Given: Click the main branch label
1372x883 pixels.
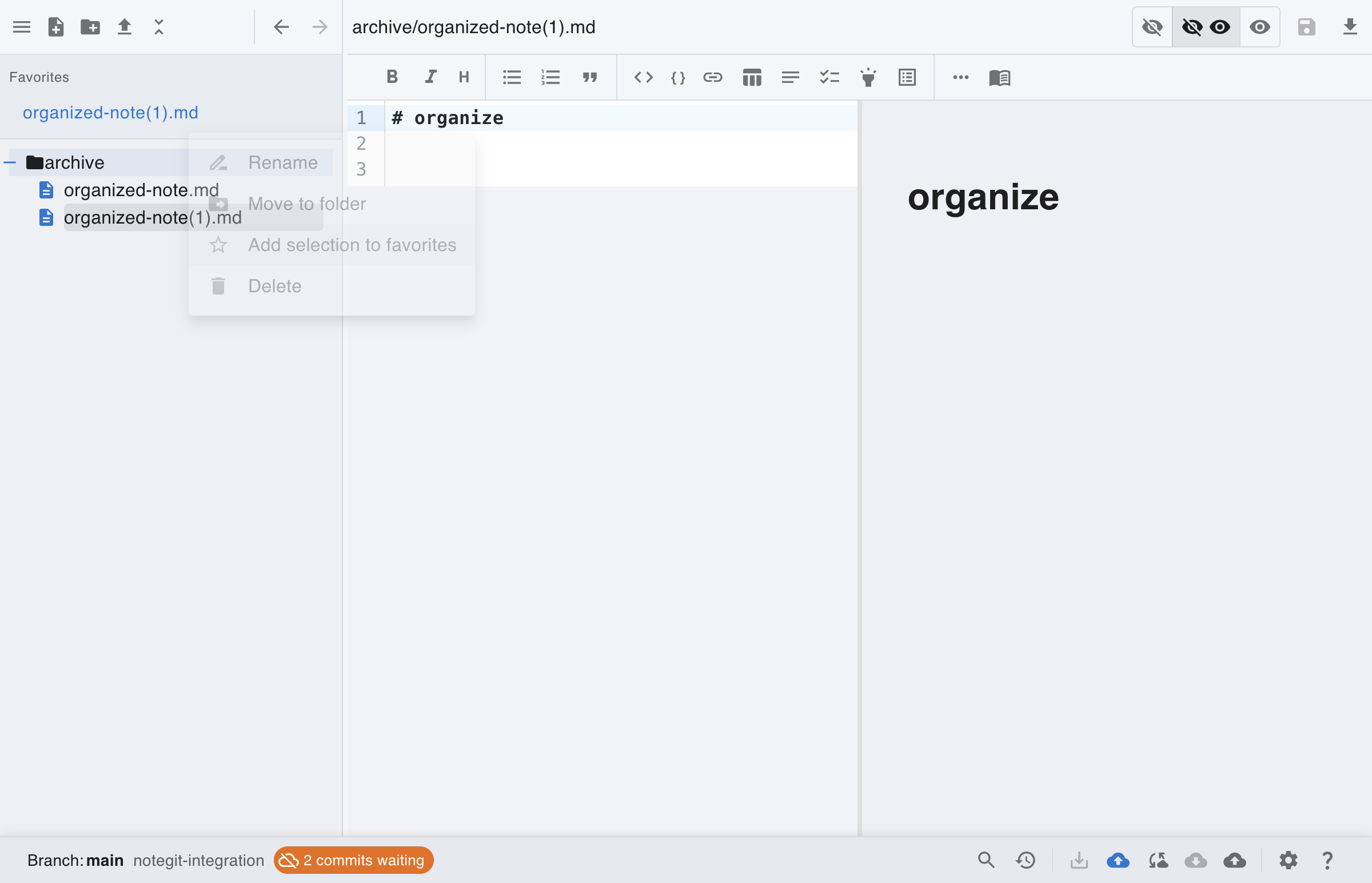Looking at the screenshot, I should (x=105, y=860).
